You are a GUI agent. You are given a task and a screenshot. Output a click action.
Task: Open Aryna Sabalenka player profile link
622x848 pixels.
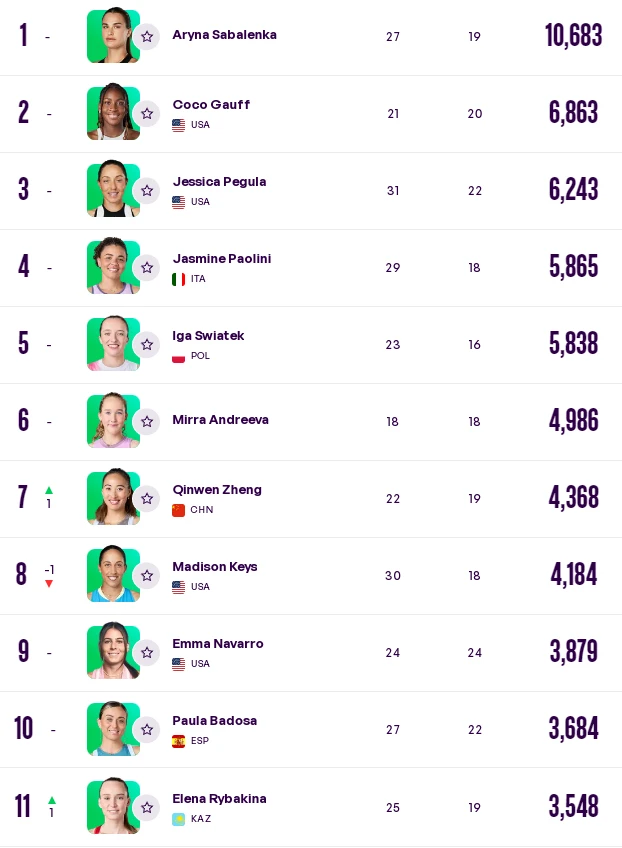224,35
